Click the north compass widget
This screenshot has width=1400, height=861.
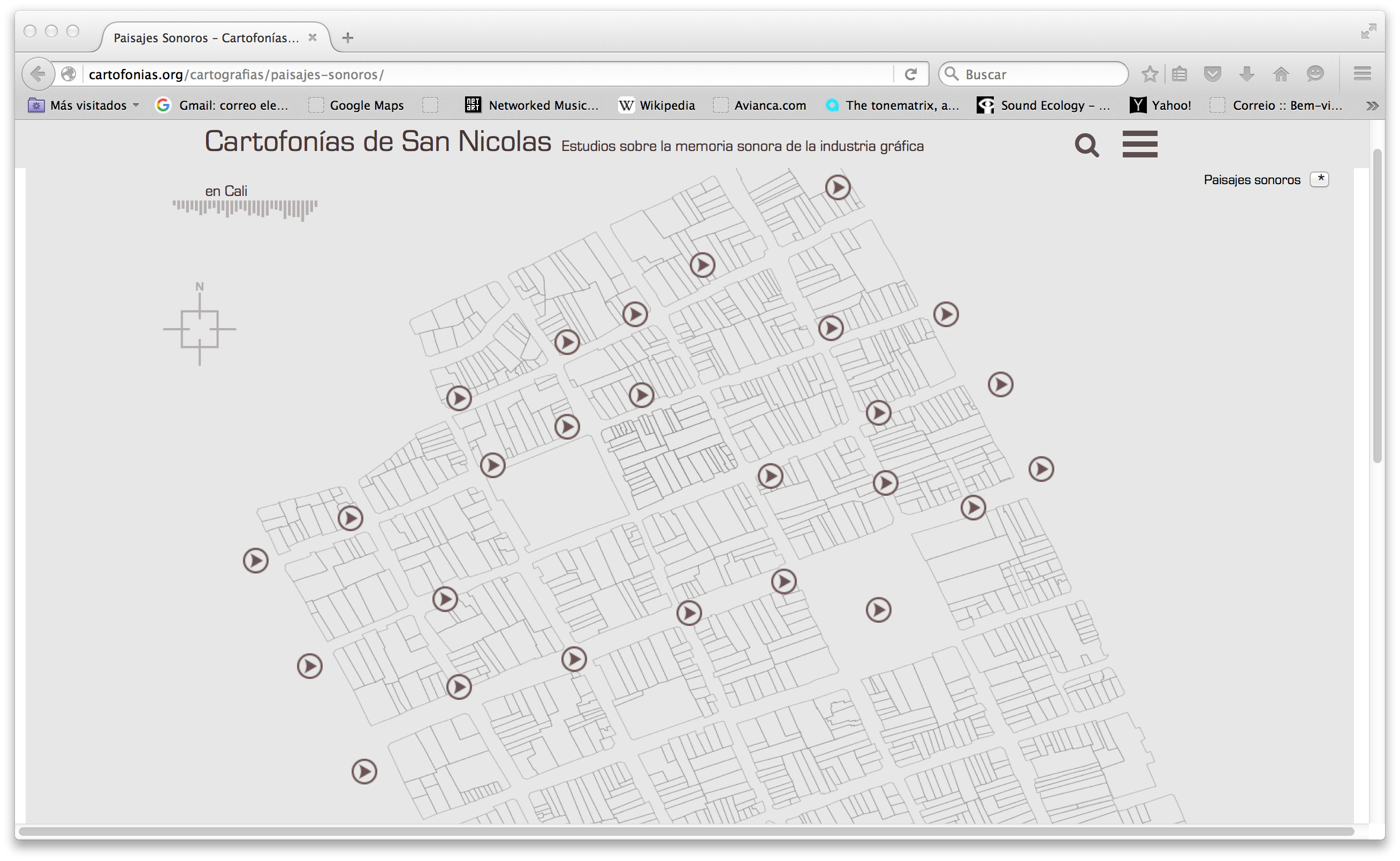199,328
